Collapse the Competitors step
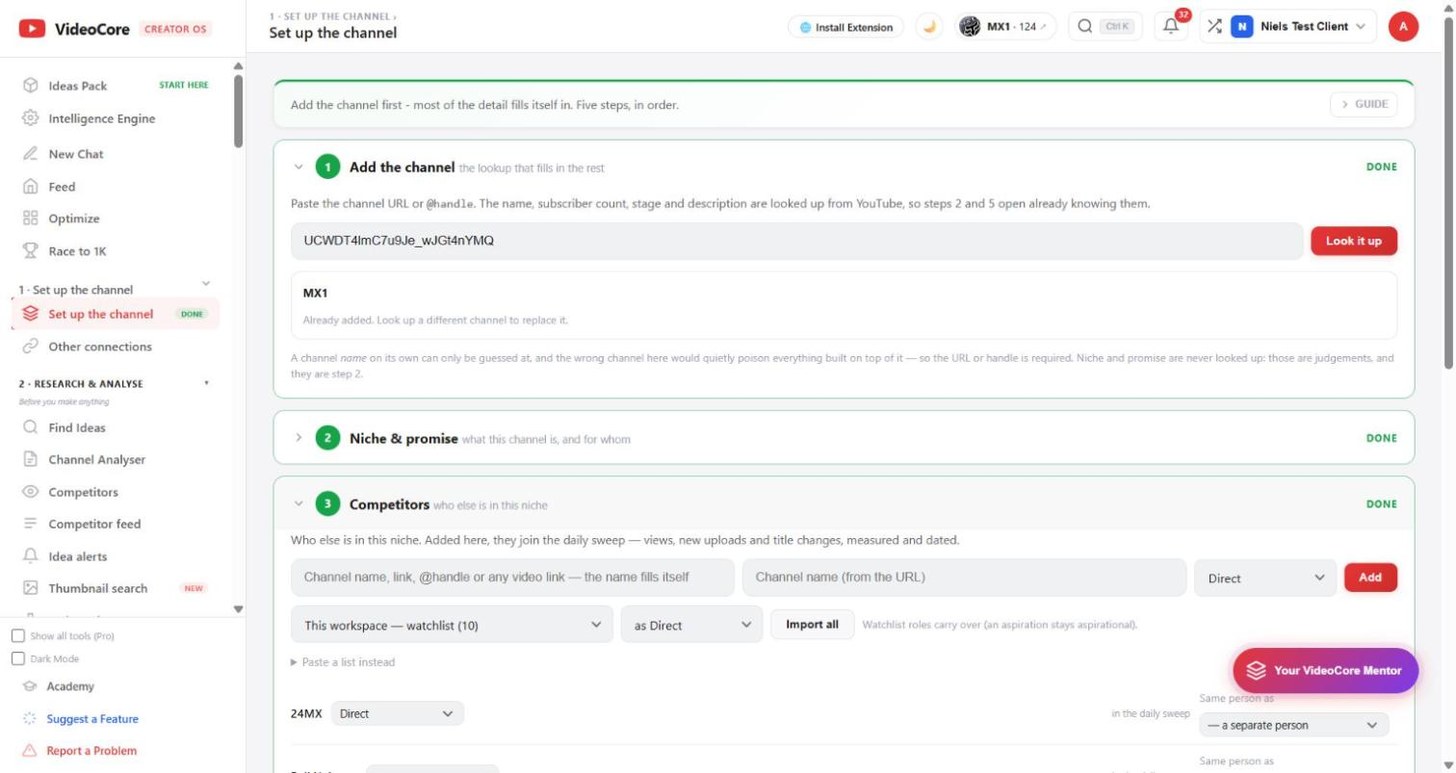 298,504
